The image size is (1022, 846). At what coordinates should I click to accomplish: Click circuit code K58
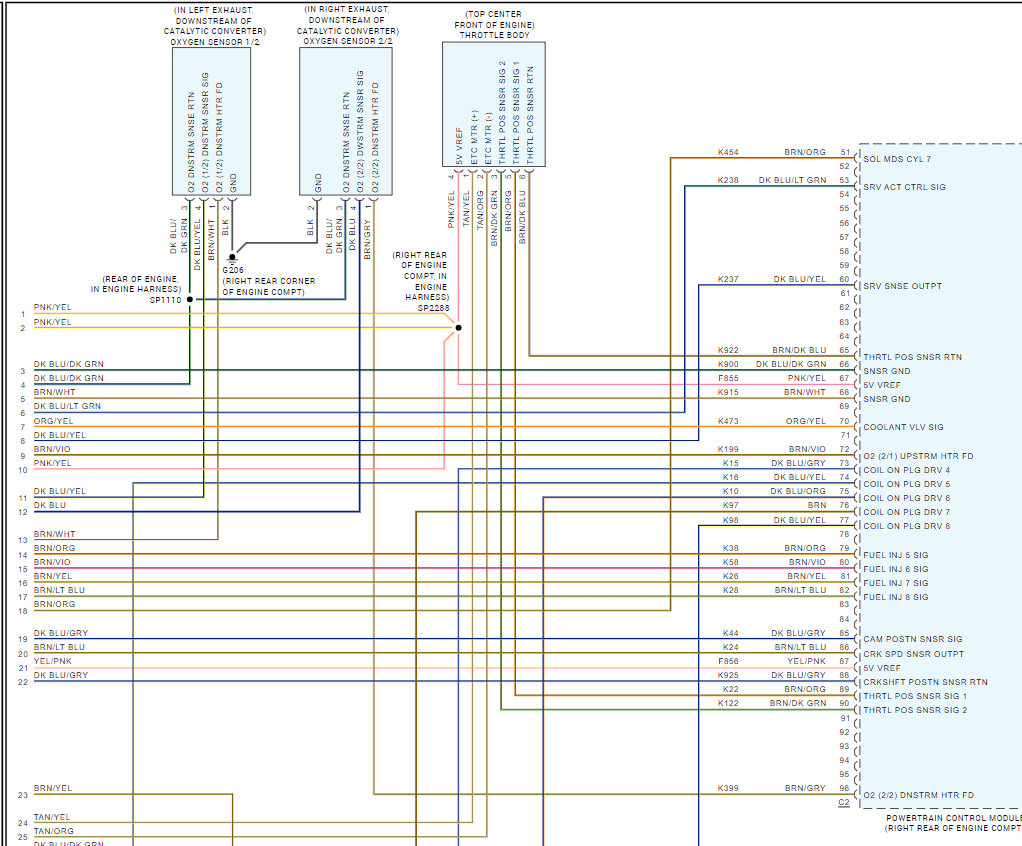coord(731,562)
